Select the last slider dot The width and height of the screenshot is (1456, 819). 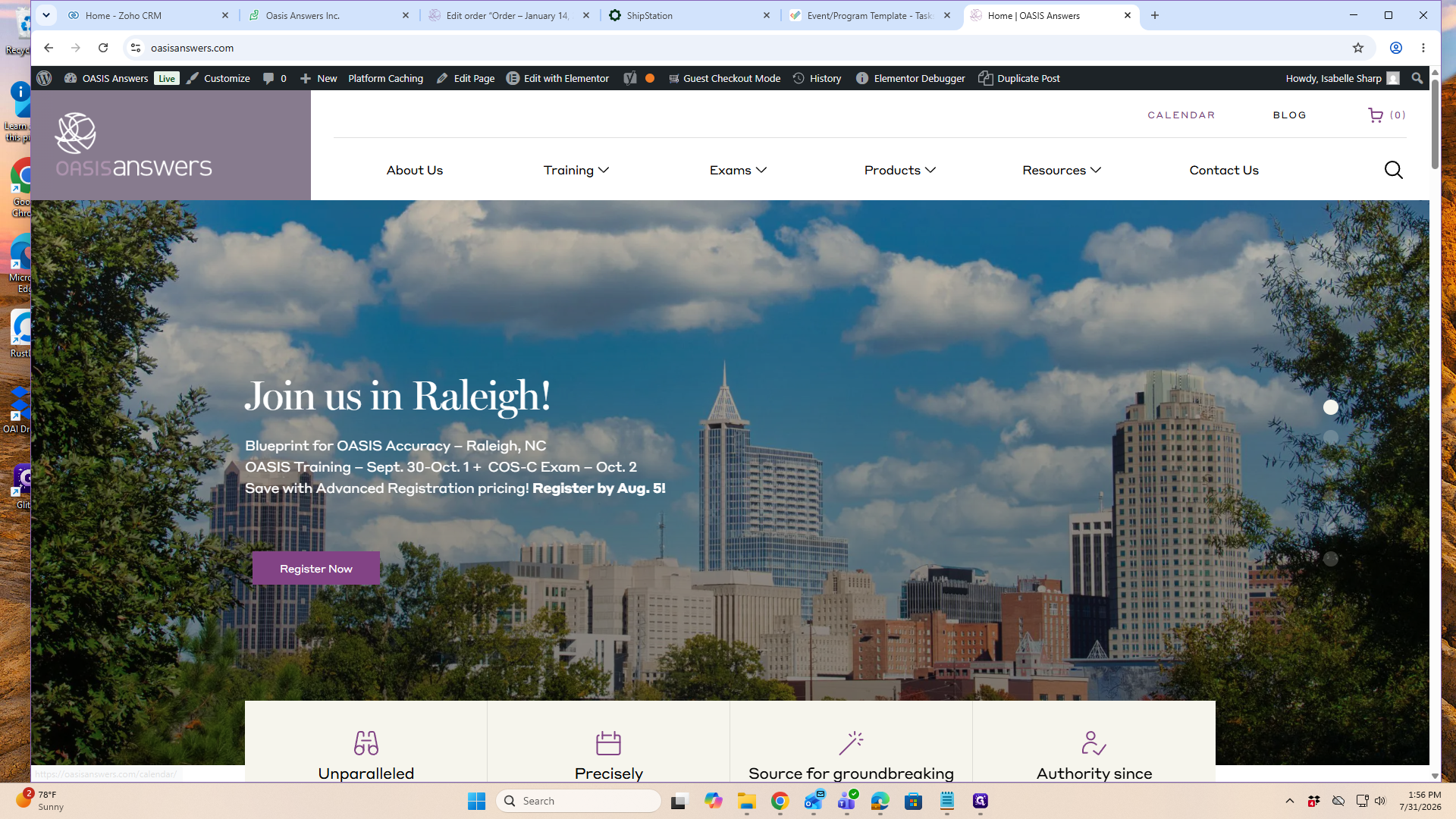tap(1331, 559)
